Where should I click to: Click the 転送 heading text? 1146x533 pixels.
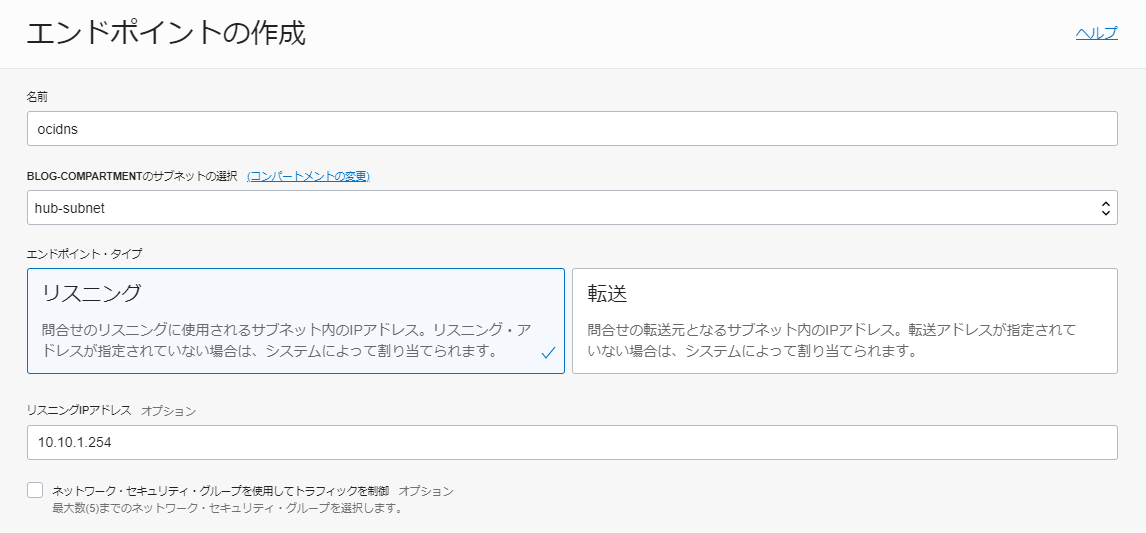(608, 293)
